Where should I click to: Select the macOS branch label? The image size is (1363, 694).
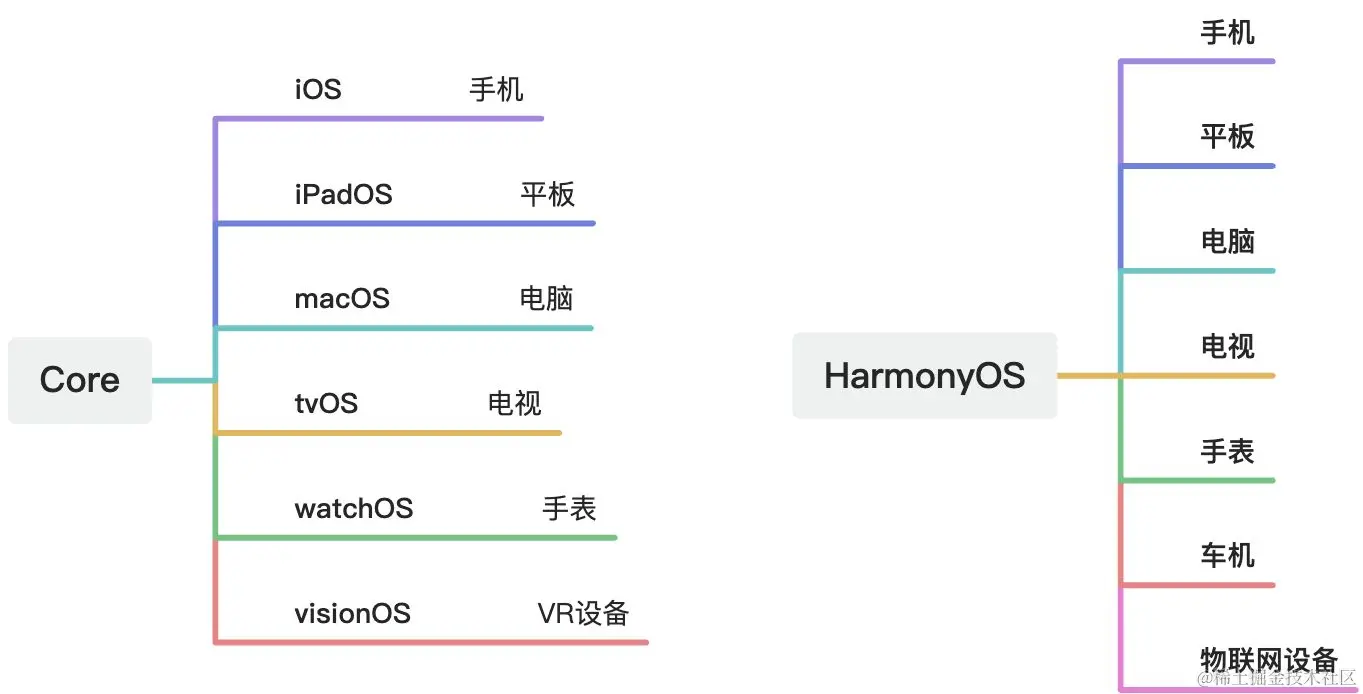[342, 298]
